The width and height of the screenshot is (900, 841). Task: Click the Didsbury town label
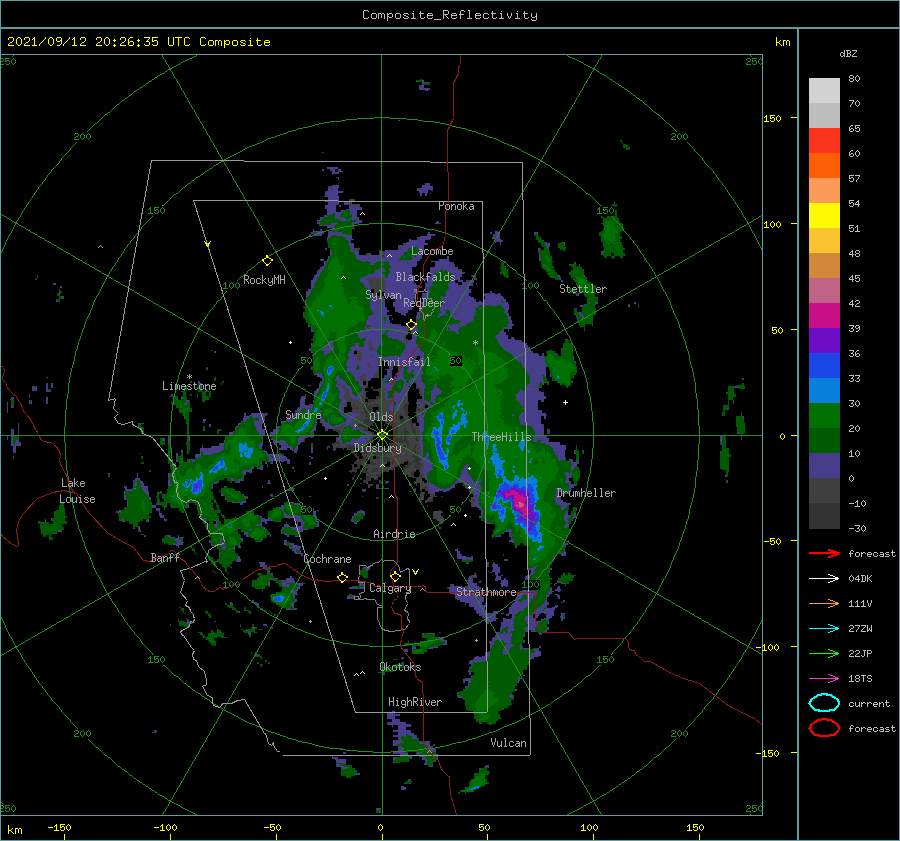[x=377, y=448]
